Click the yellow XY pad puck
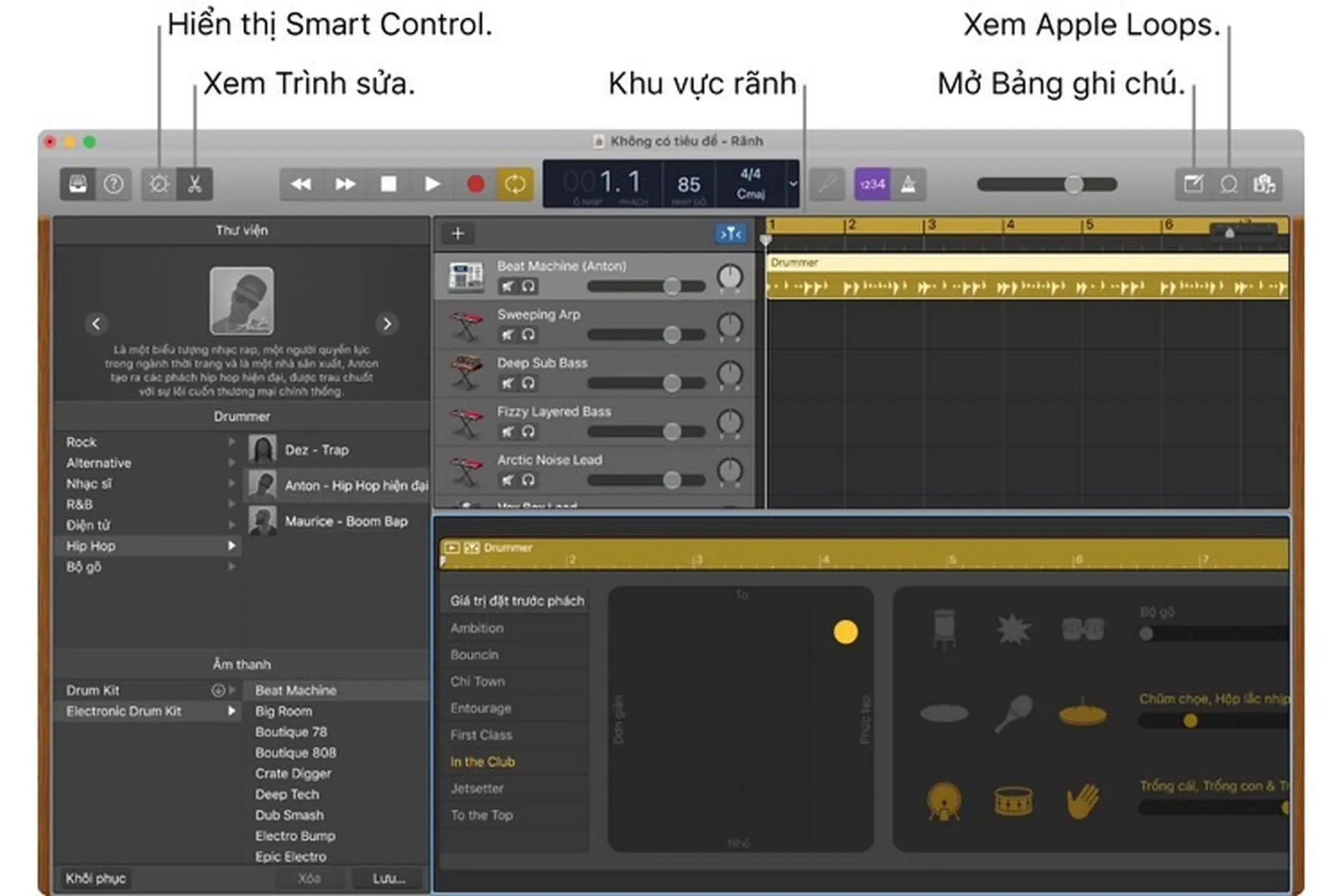 tap(846, 631)
